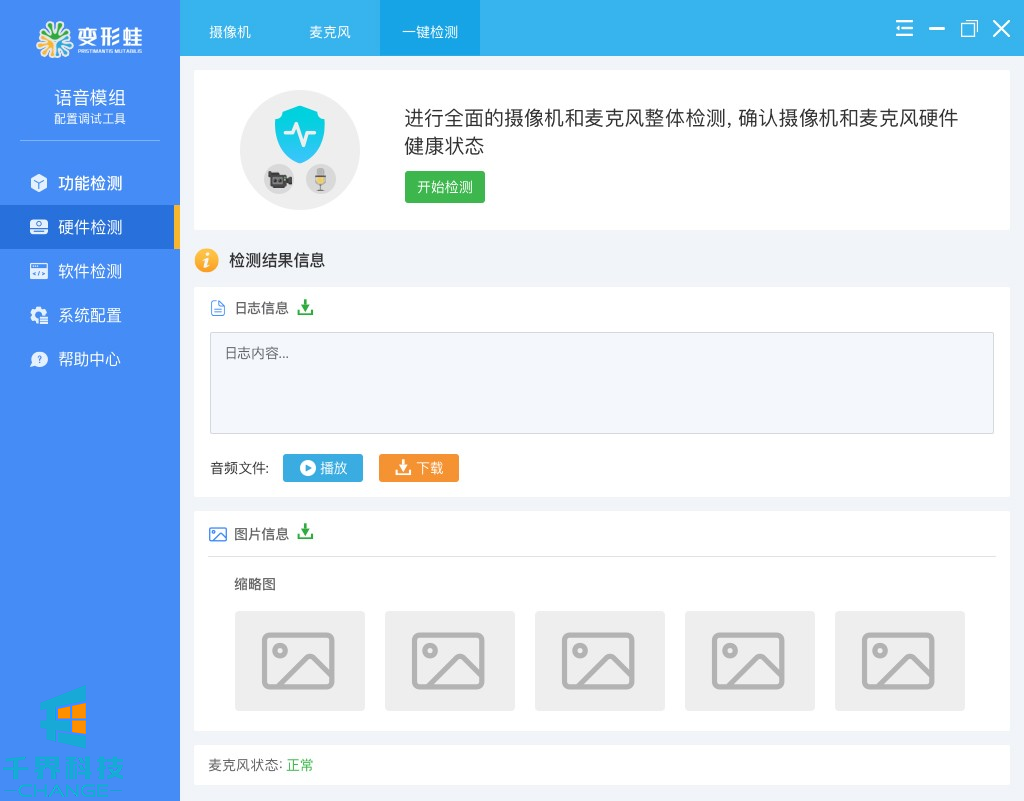This screenshot has width=1024, height=801.
Task: Play the audio file with 播放
Action: pos(322,468)
